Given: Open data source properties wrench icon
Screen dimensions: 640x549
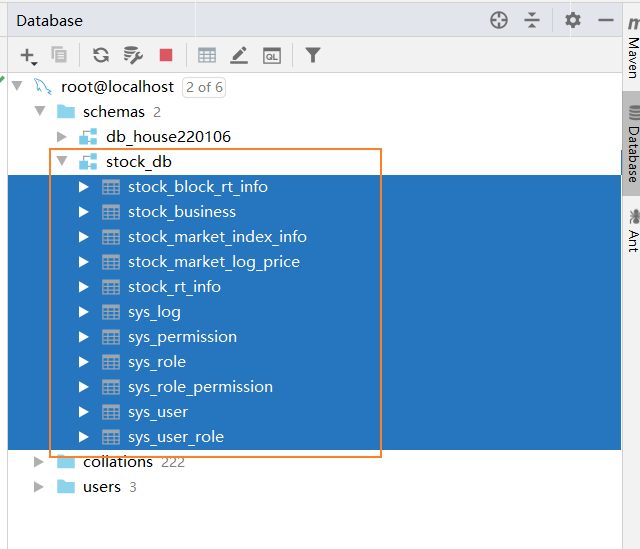Looking at the screenshot, I should pos(133,55).
